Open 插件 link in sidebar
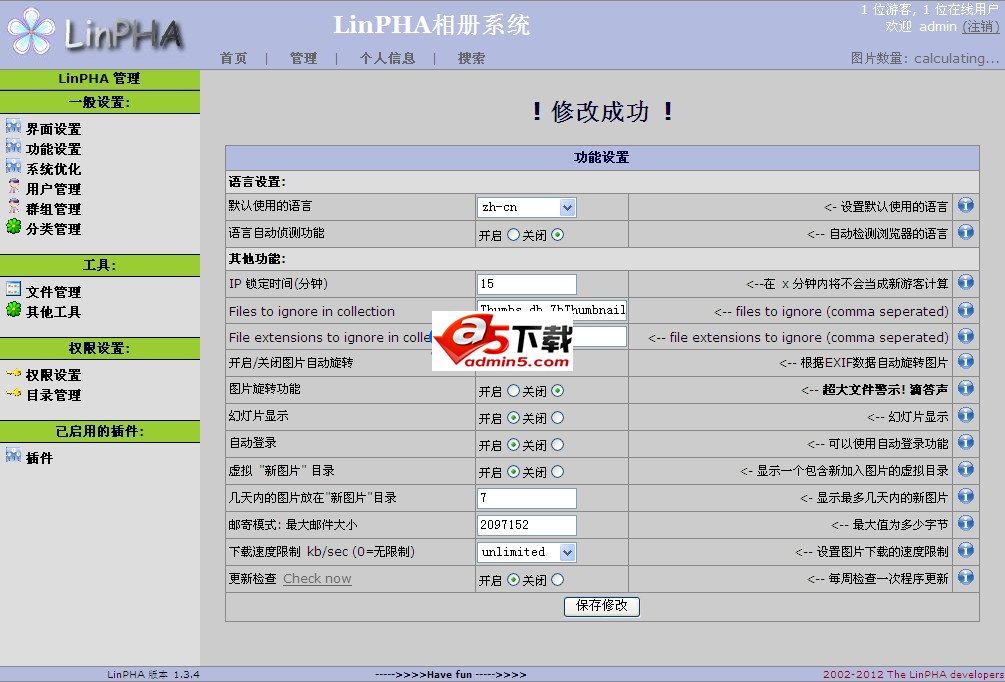 pyautogui.click(x=39, y=458)
